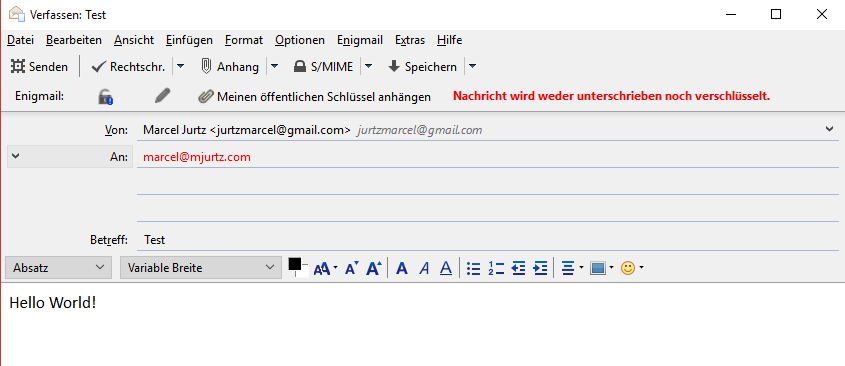Toggle underline formatting
The image size is (845, 366).
tap(446, 268)
